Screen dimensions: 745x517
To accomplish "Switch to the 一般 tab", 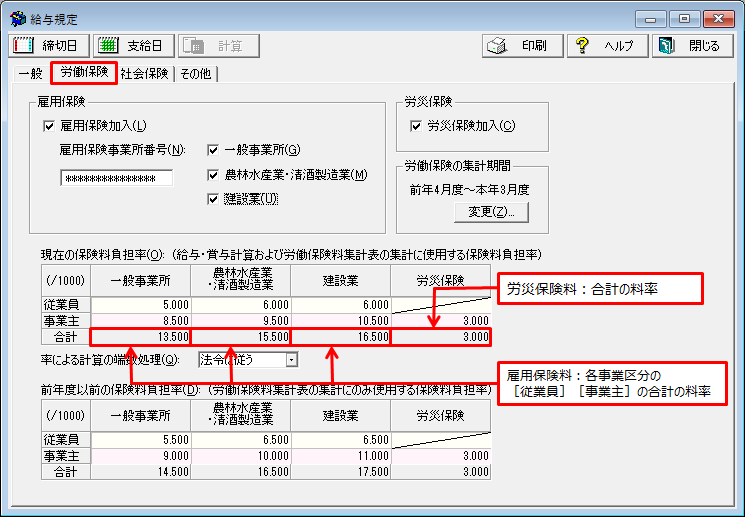I will point(30,74).
